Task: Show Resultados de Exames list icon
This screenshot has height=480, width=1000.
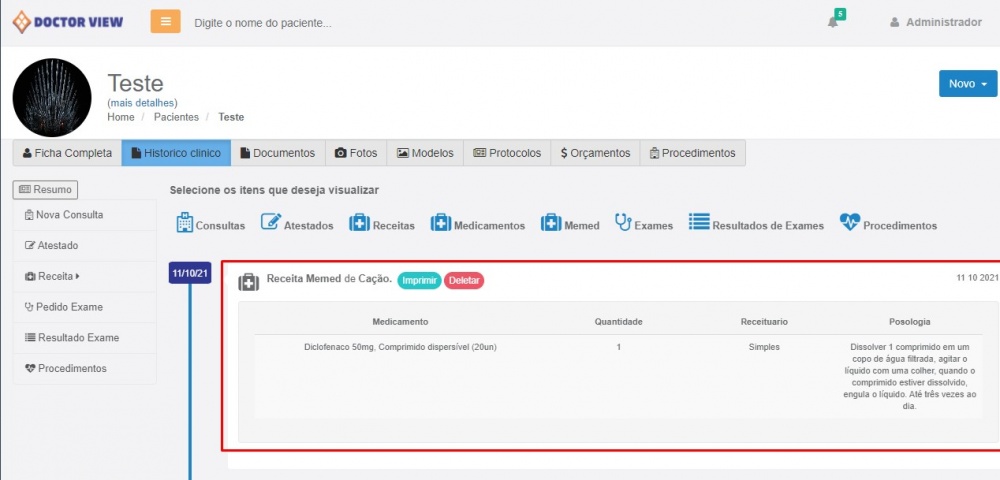Action: click(699, 222)
